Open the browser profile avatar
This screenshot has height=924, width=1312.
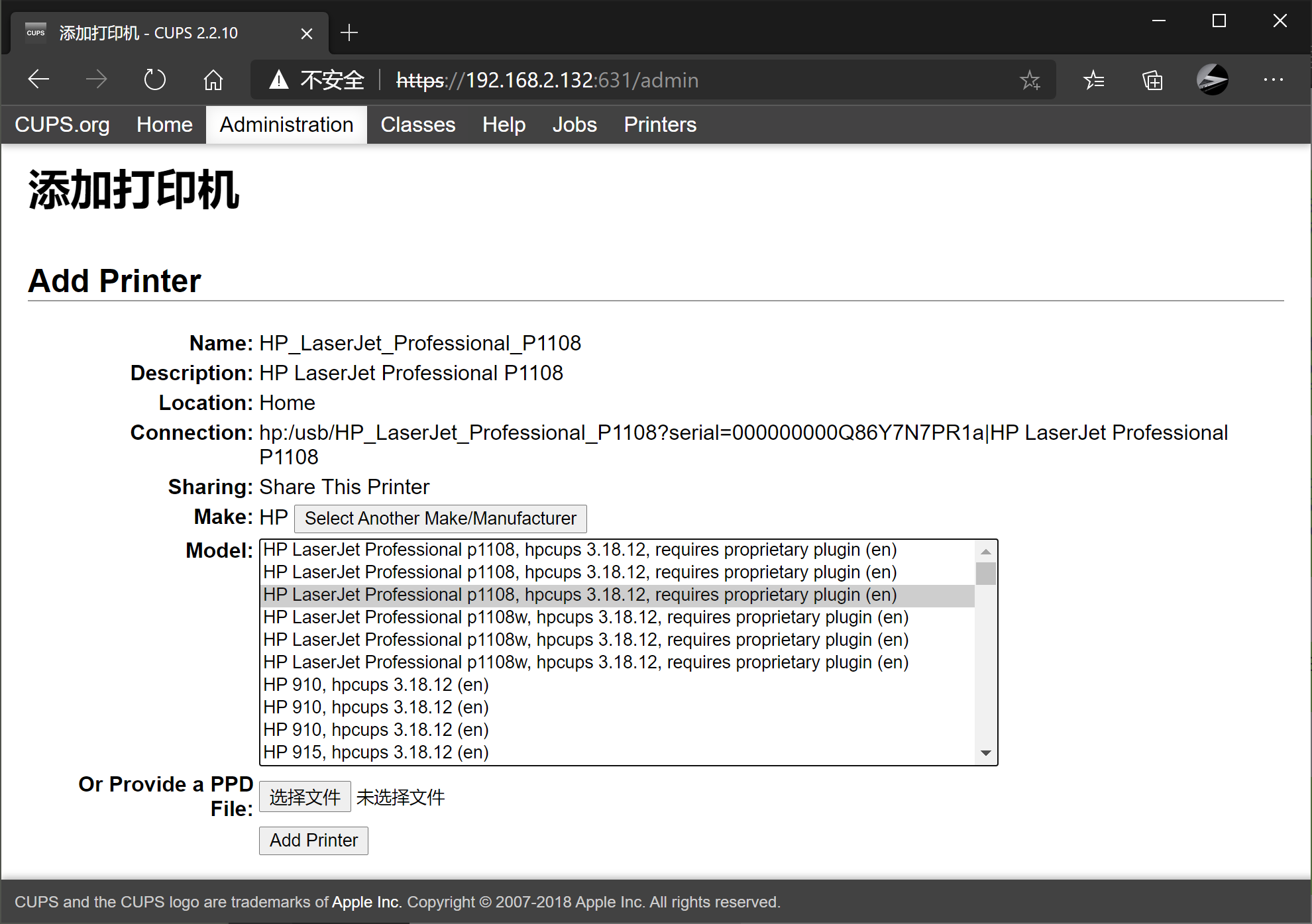click(1213, 79)
